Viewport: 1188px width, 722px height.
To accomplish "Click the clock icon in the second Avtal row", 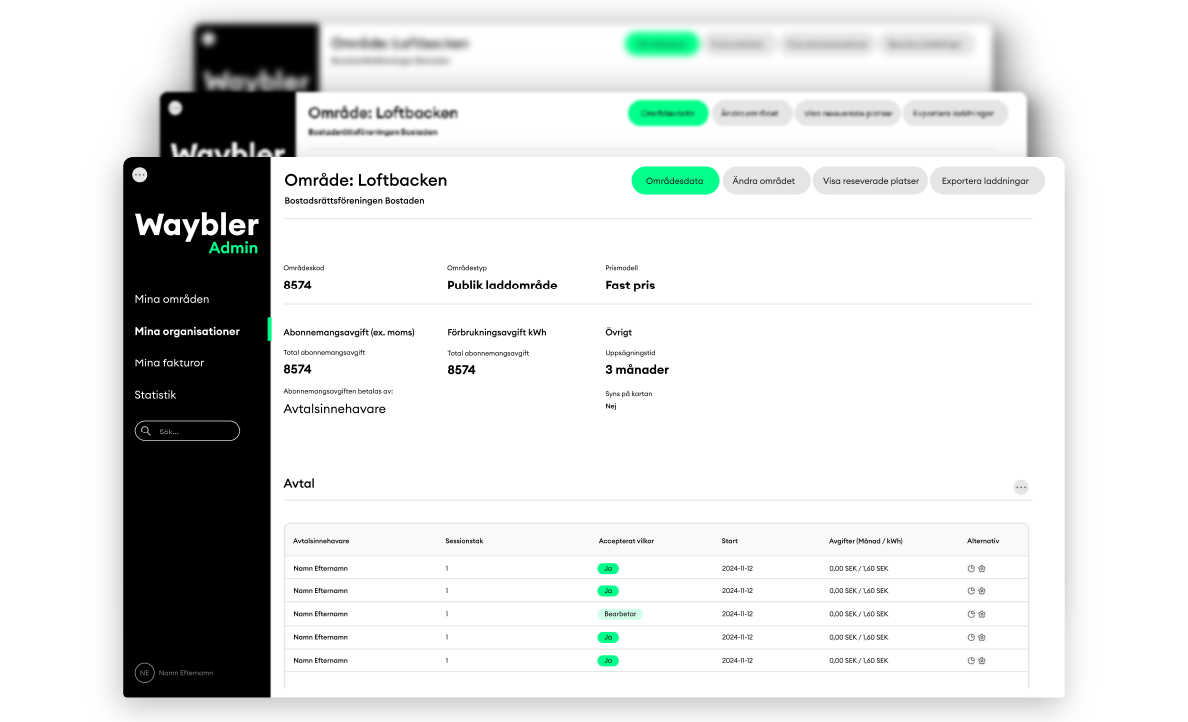I will pyautogui.click(x=971, y=591).
